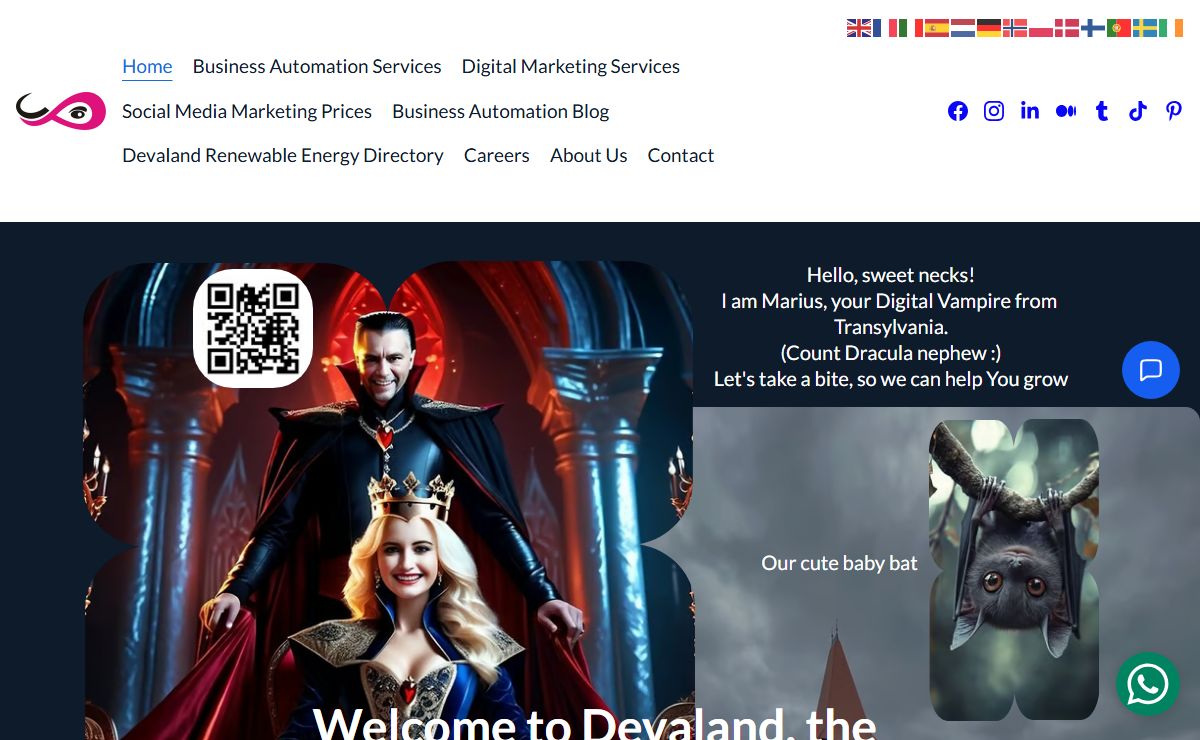Choose the Finnish flag language

1093,28
